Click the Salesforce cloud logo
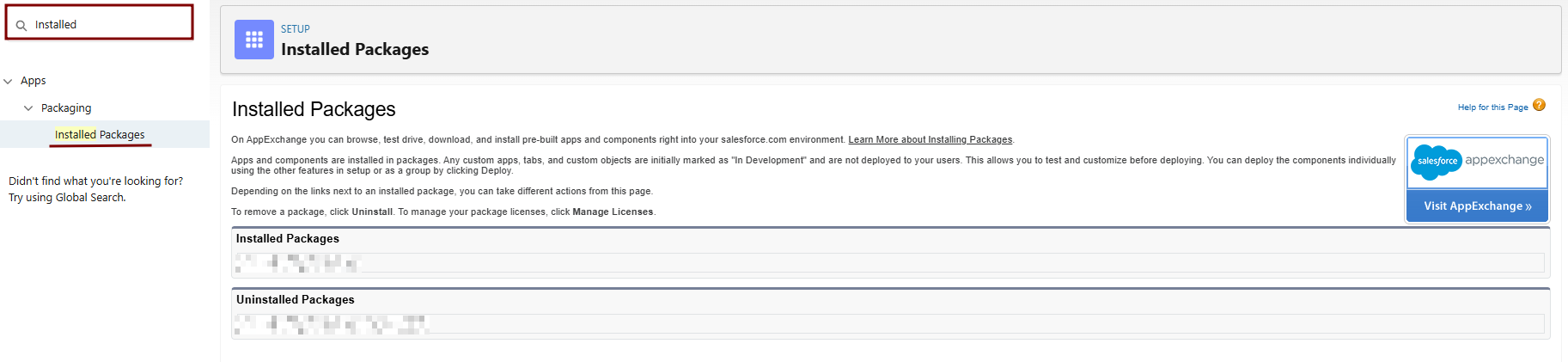Image resolution: width=1568 pixels, height=362 pixels. pos(1436,162)
